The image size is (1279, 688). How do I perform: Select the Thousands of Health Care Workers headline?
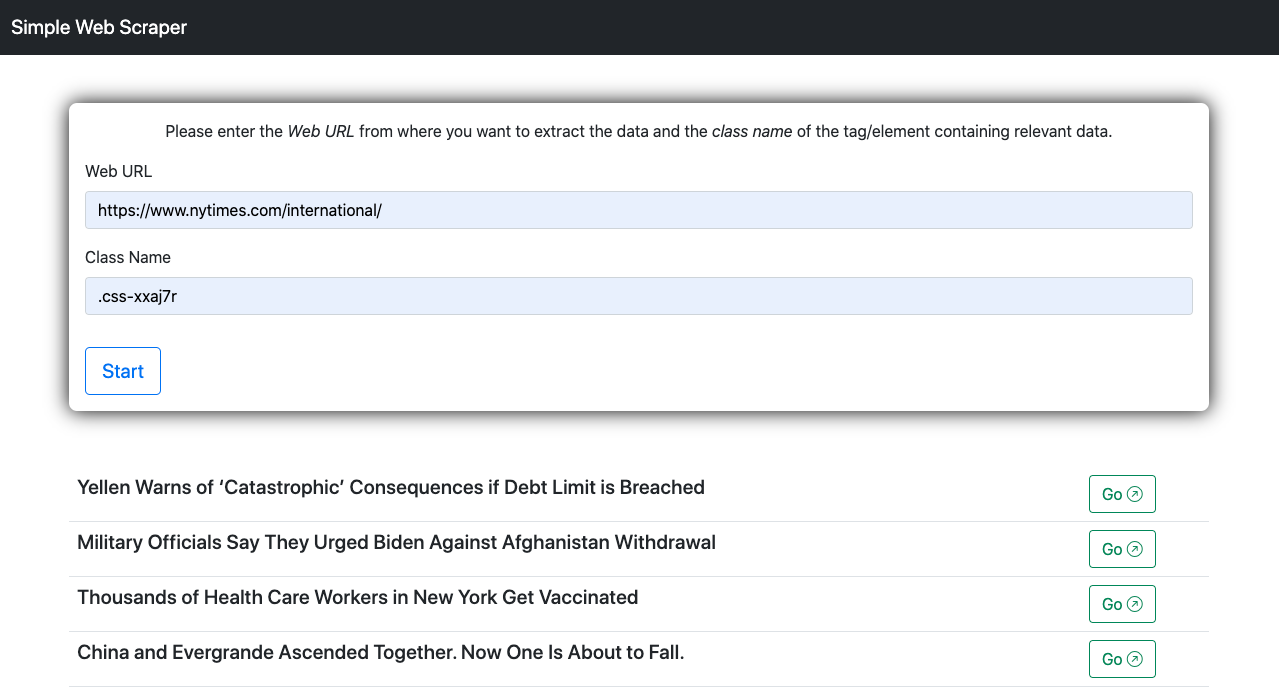[x=357, y=597]
